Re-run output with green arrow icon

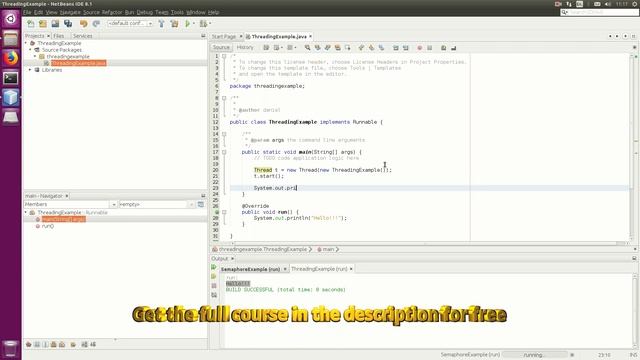pyautogui.click(x=214, y=267)
